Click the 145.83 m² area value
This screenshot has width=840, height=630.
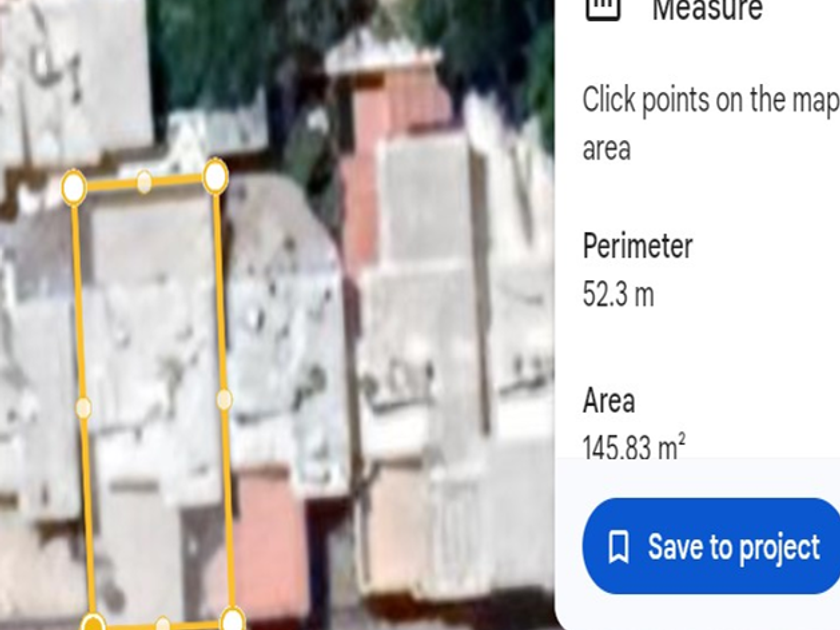634,446
